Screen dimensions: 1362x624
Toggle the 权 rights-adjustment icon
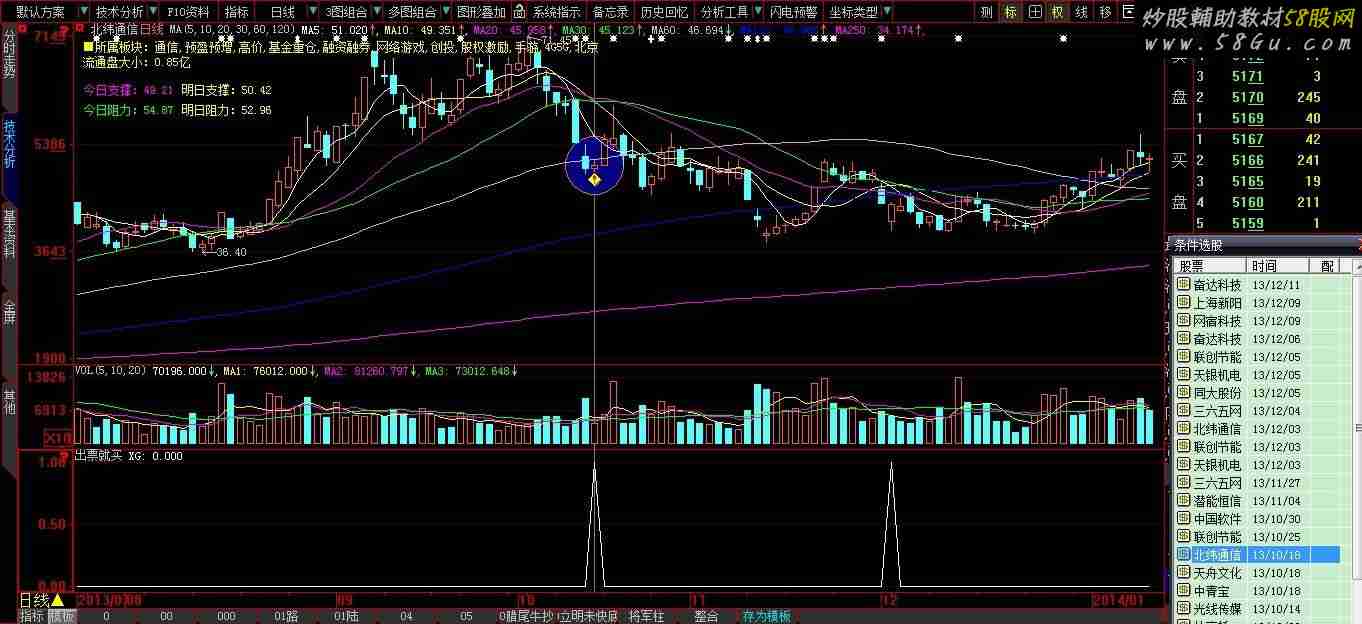[1058, 12]
